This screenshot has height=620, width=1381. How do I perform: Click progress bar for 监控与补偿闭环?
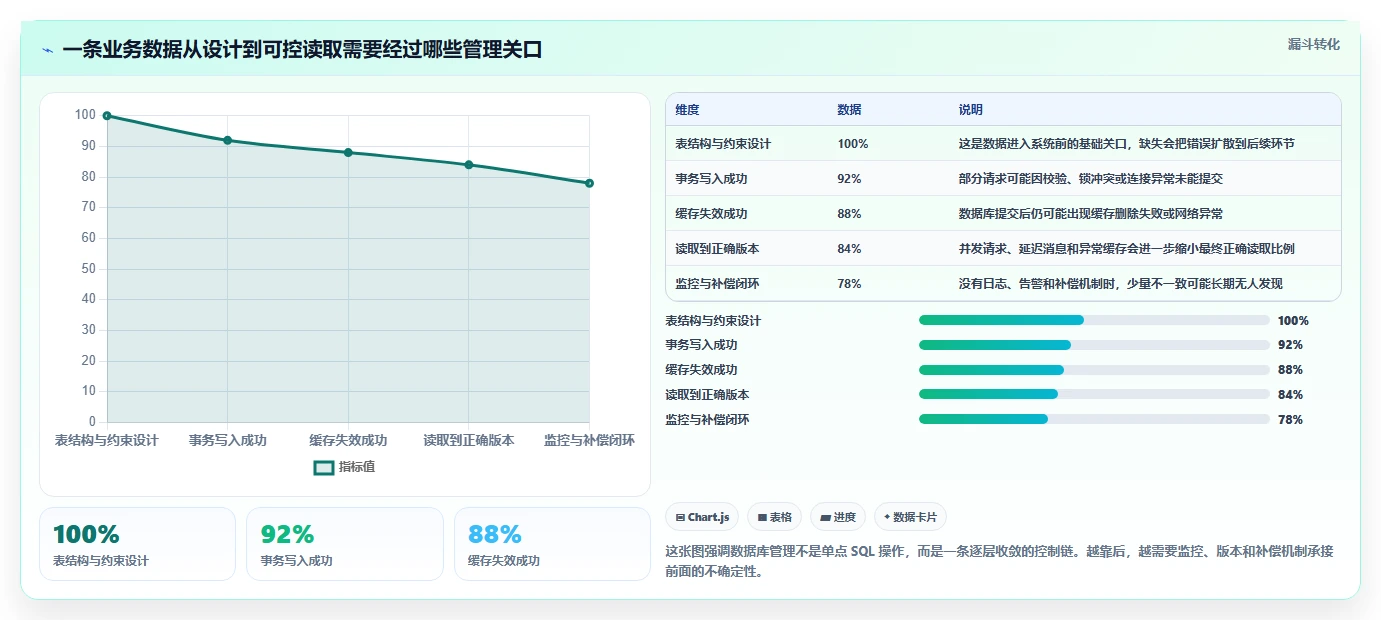click(x=1094, y=419)
